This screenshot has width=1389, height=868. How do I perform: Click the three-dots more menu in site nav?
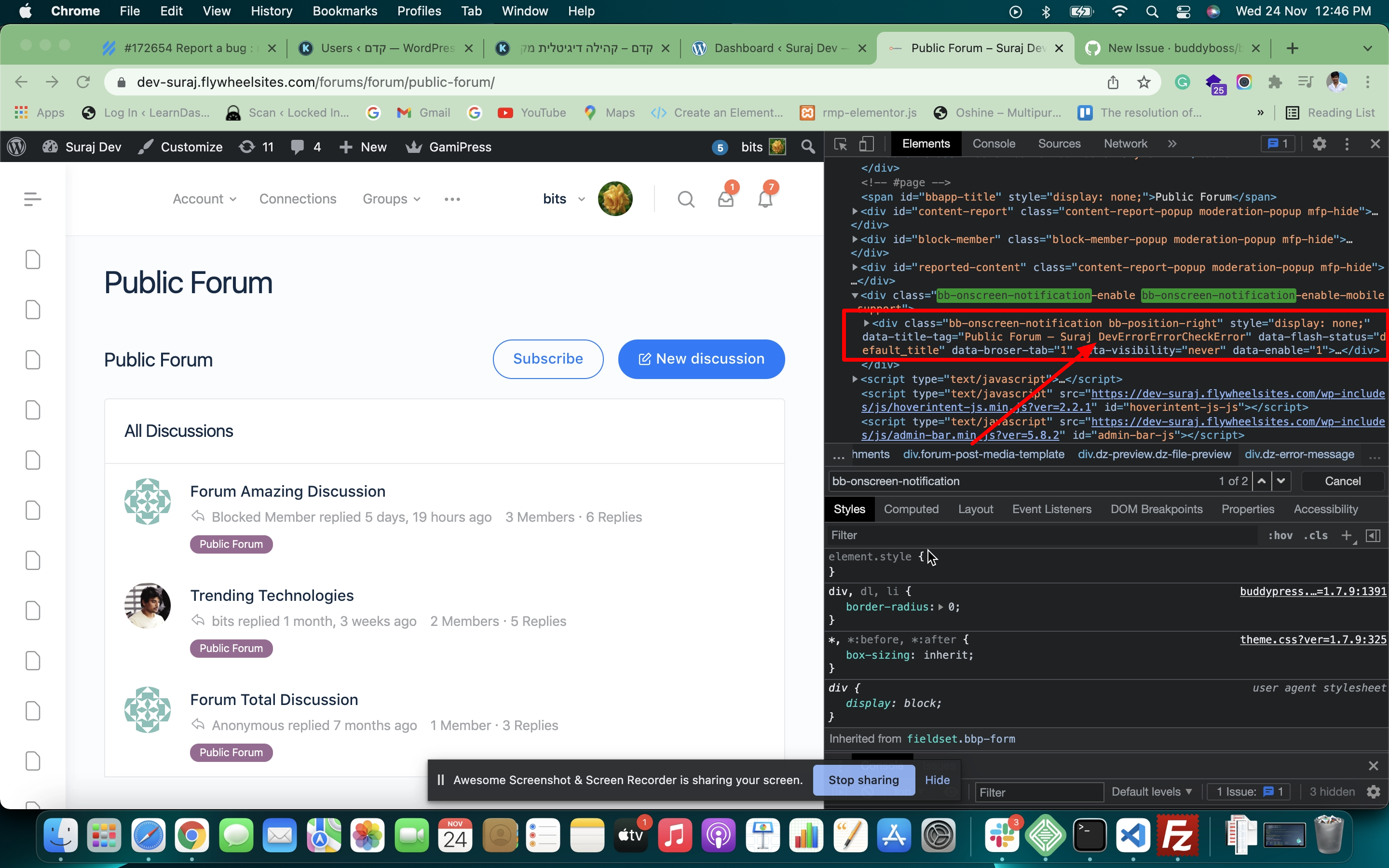[452, 199]
